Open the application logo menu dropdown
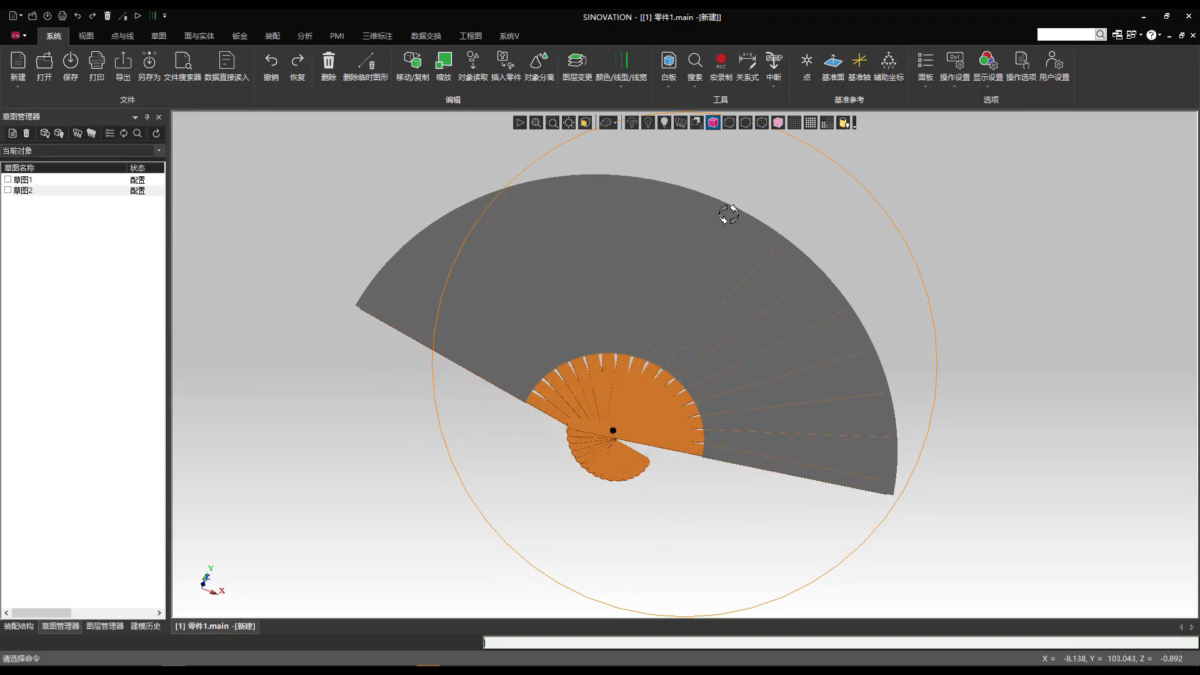 [x=18, y=35]
